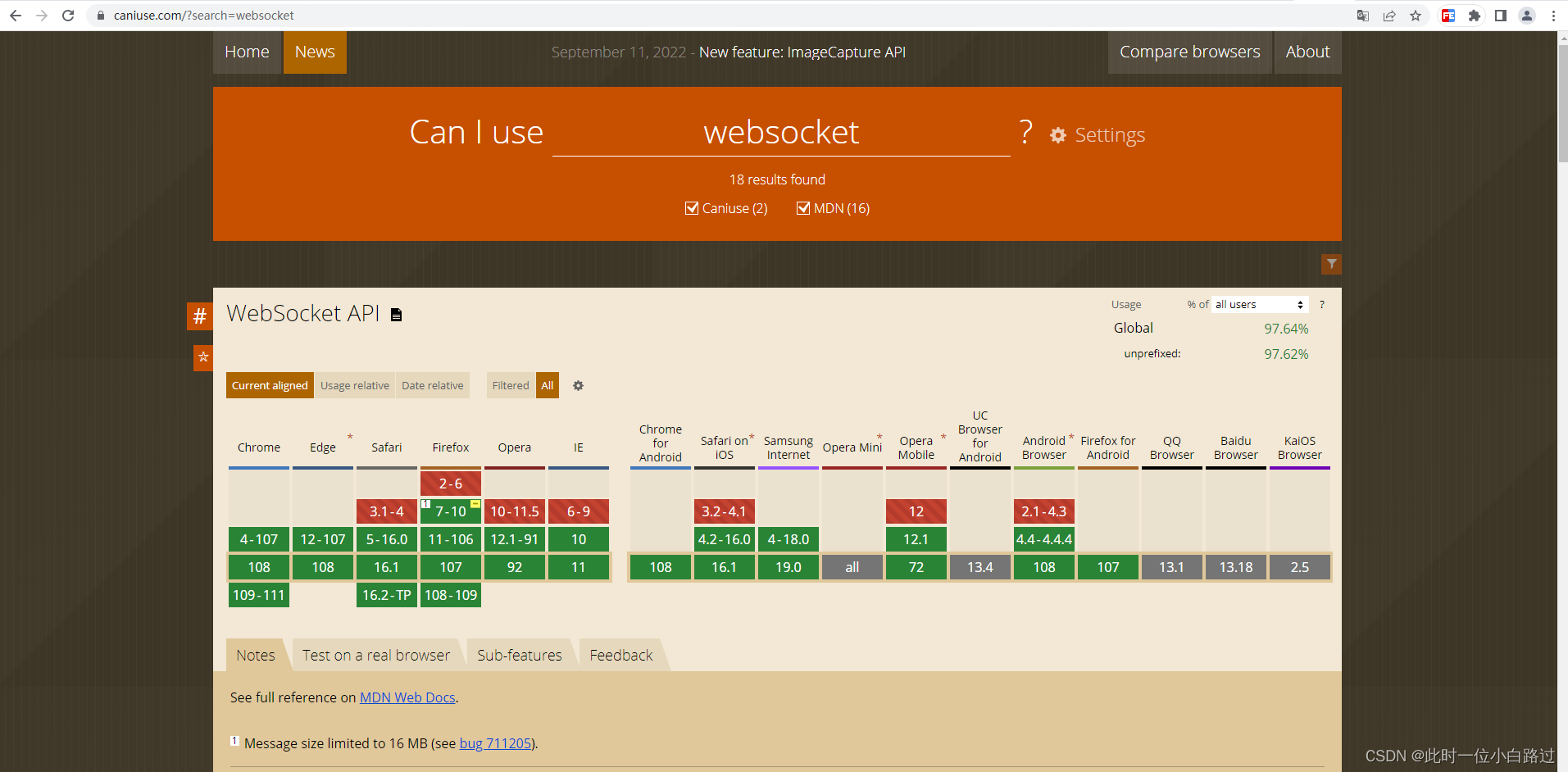This screenshot has height=772, width=1568.
Task: Open Compare browsers page
Action: (1190, 52)
